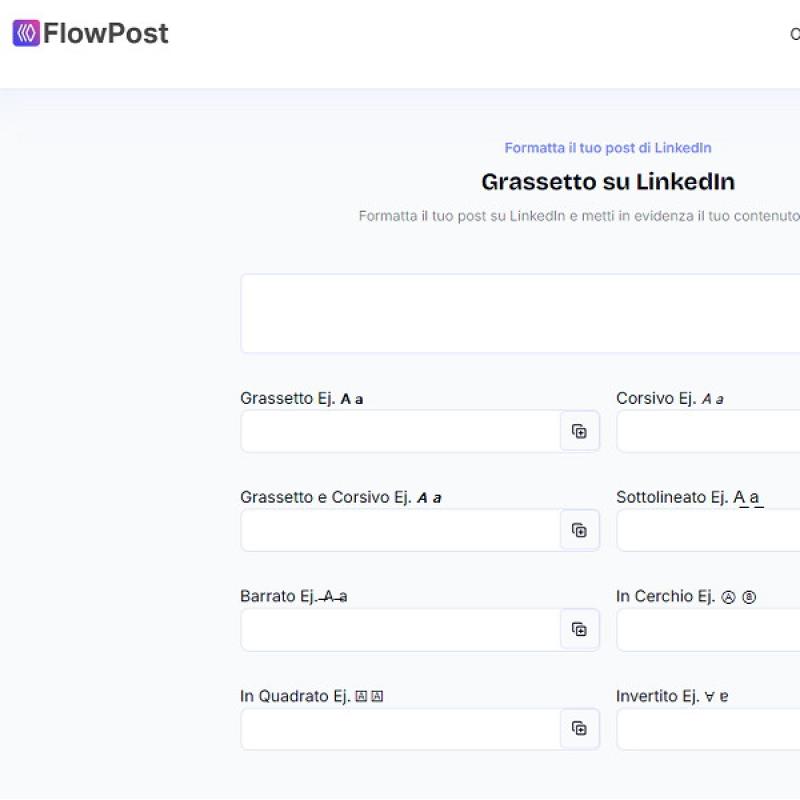
Task: Copy the Grassetto formatted text
Action: pyautogui.click(x=579, y=431)
